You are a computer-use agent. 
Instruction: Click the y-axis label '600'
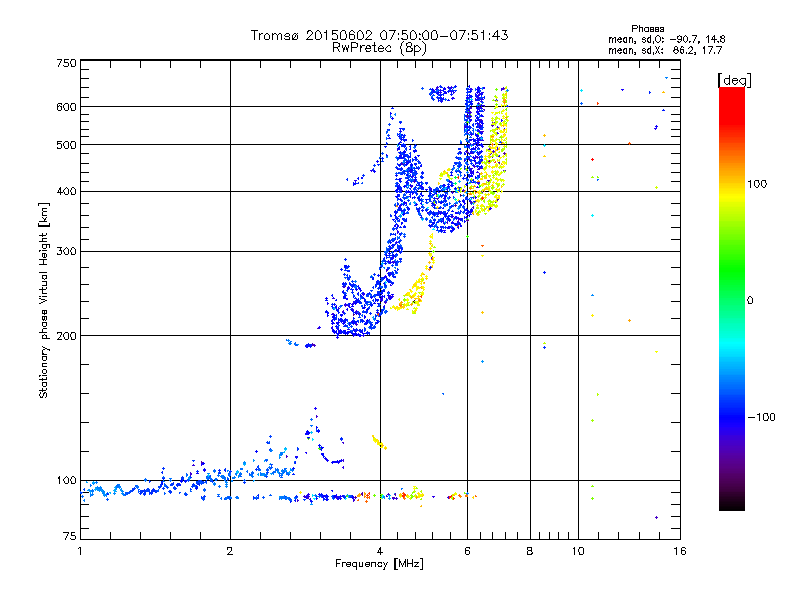[67, 107]
